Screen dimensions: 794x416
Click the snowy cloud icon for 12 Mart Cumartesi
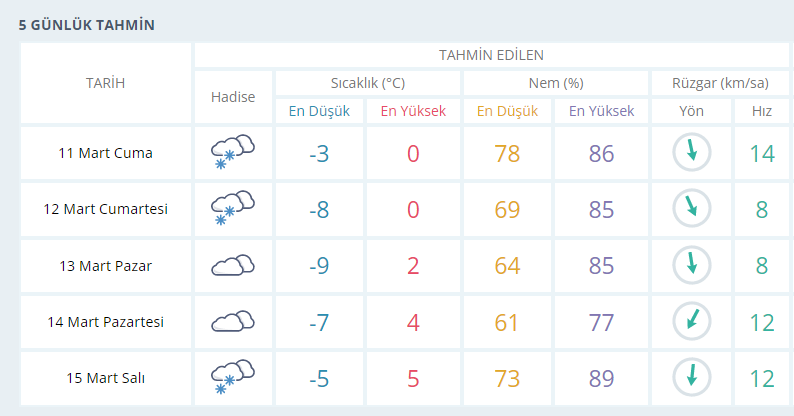[x=233, y=208]
